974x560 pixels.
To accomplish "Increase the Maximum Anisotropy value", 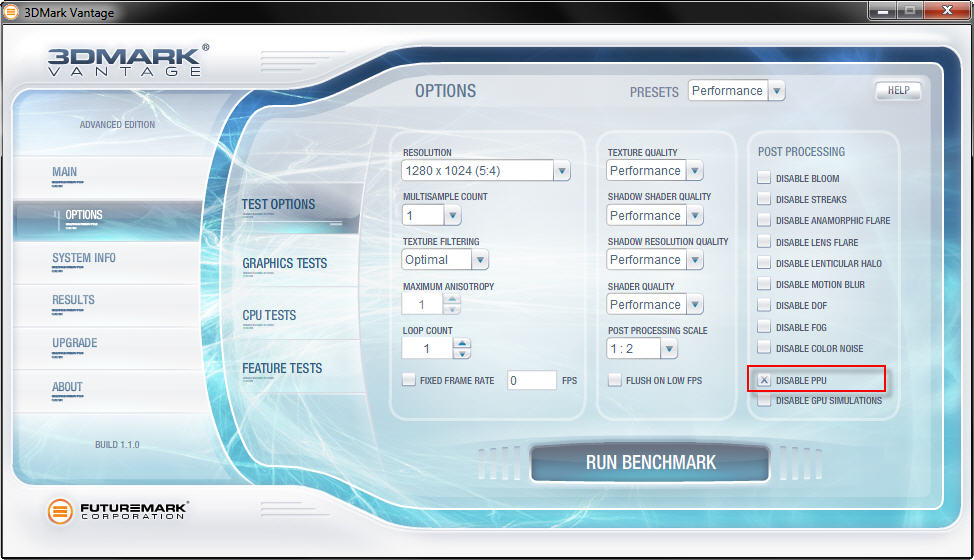I will point(452,299).
